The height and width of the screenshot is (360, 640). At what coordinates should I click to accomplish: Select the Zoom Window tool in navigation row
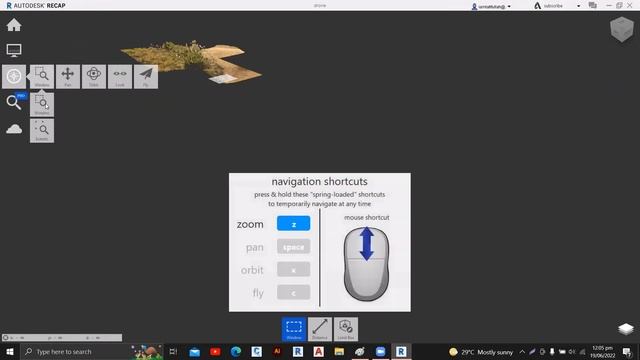tap(42, 76)
